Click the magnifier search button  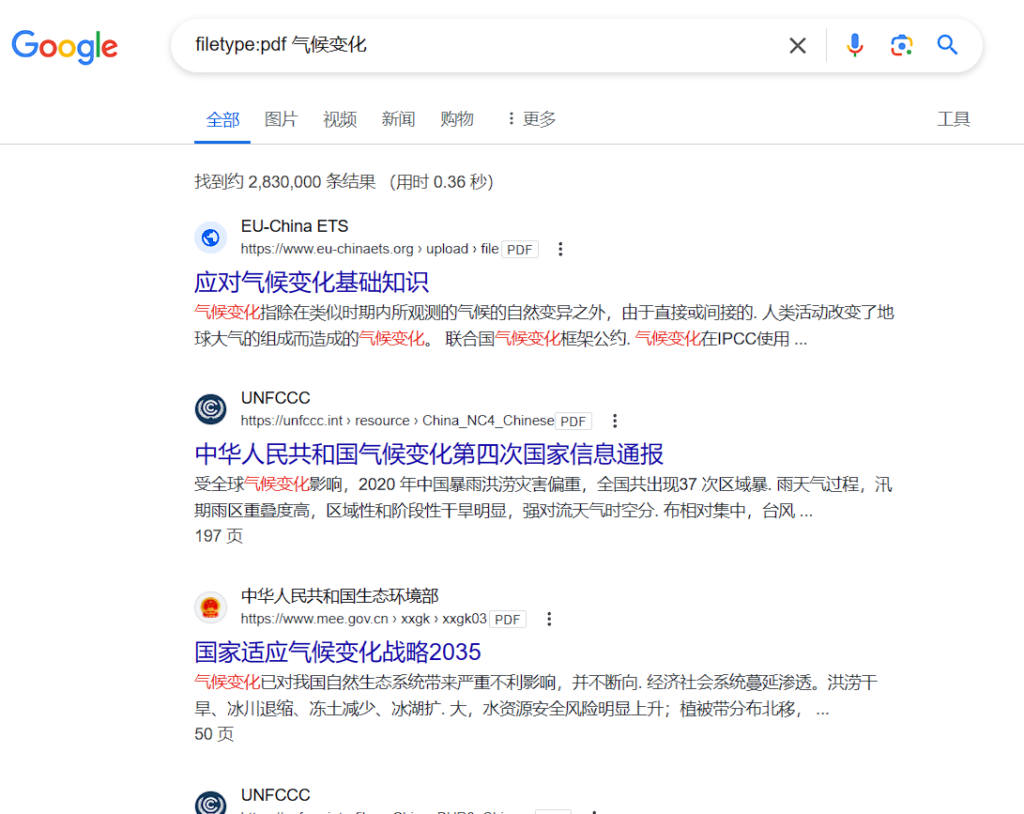pyautogui.click(x=947, y=44)
